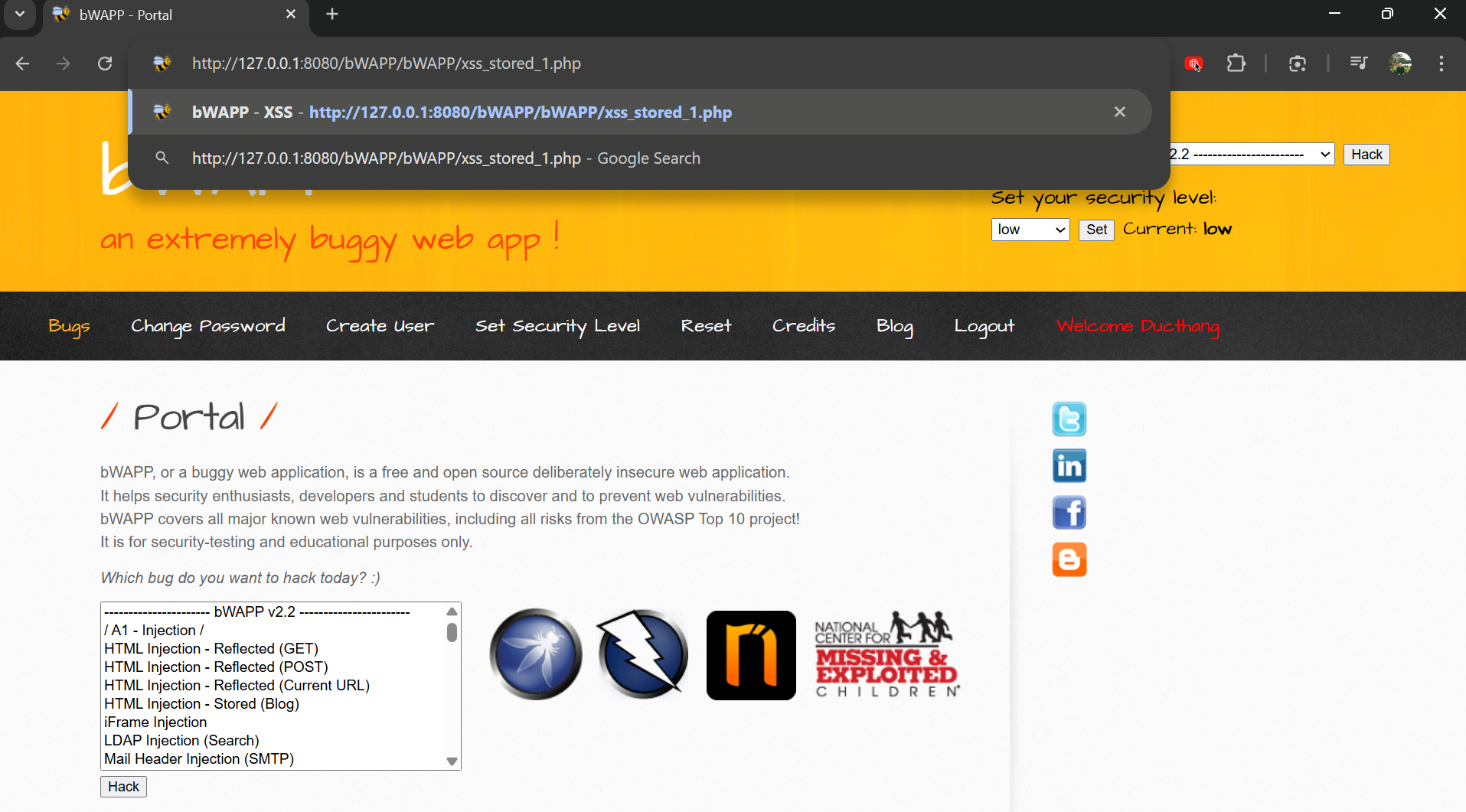Click the OWASP wasp logo
Viewport: 1466px width, 812px height.
(536, 654)
